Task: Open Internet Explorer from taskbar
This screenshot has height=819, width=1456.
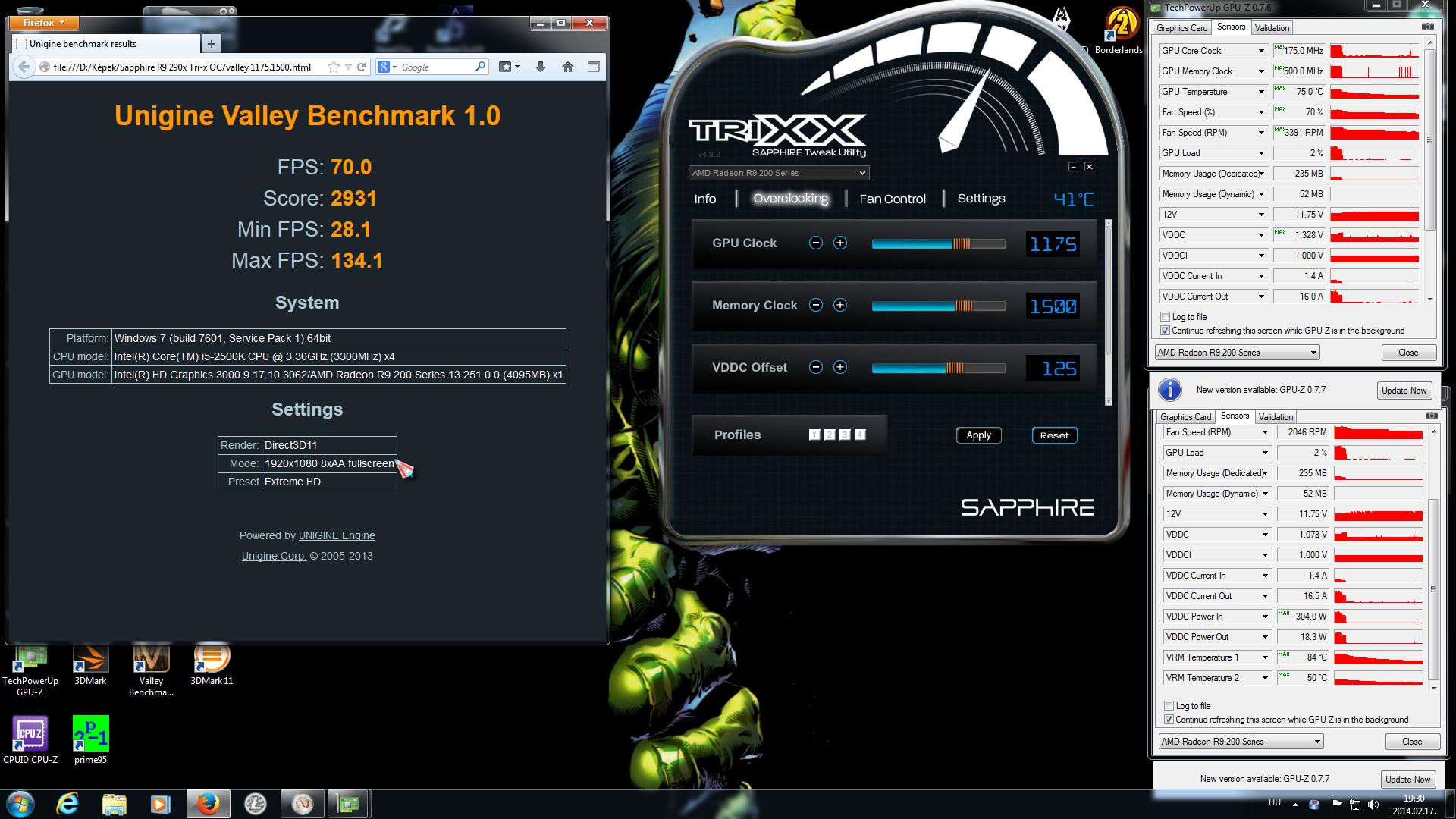Action: click(67, 804)
